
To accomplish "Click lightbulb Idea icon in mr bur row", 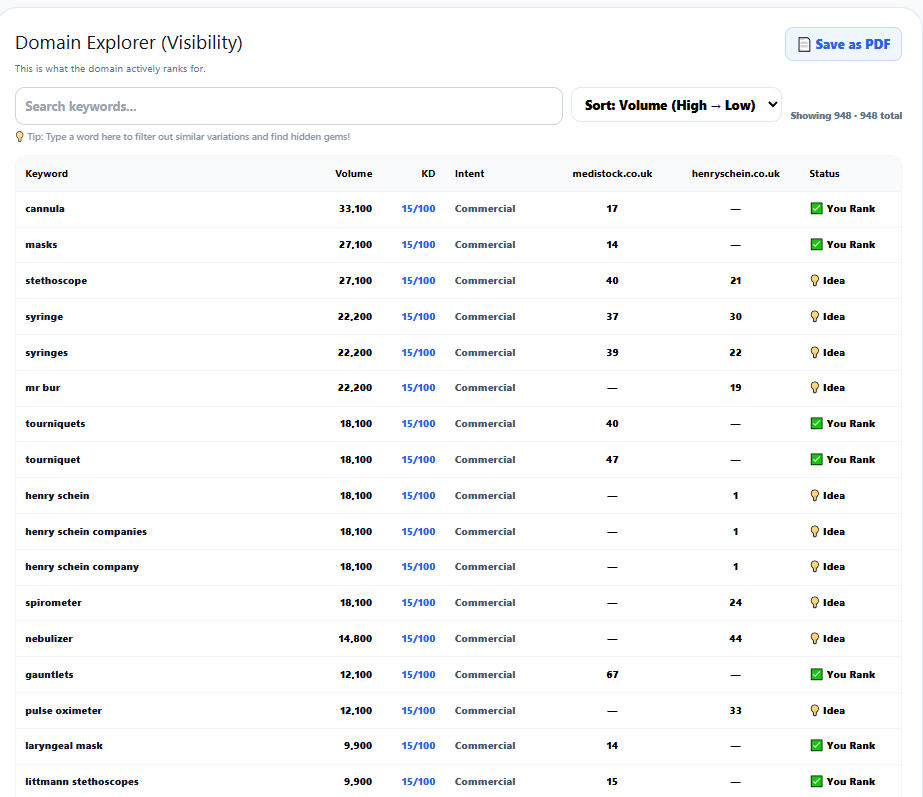I will (x=815, y=387).
